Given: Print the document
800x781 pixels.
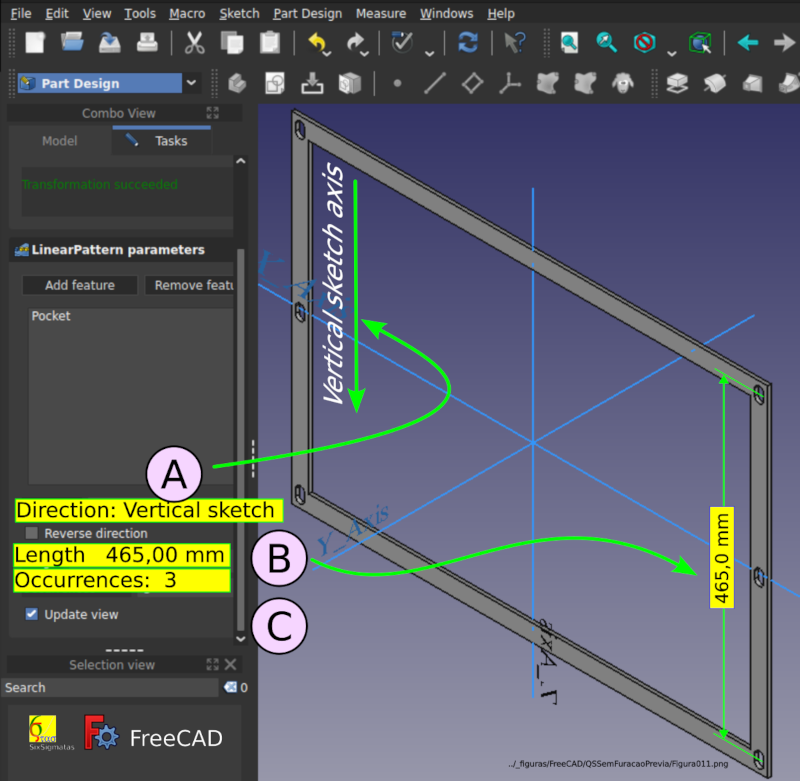Looking at the screenshot, I should click(x=147, y=42).
